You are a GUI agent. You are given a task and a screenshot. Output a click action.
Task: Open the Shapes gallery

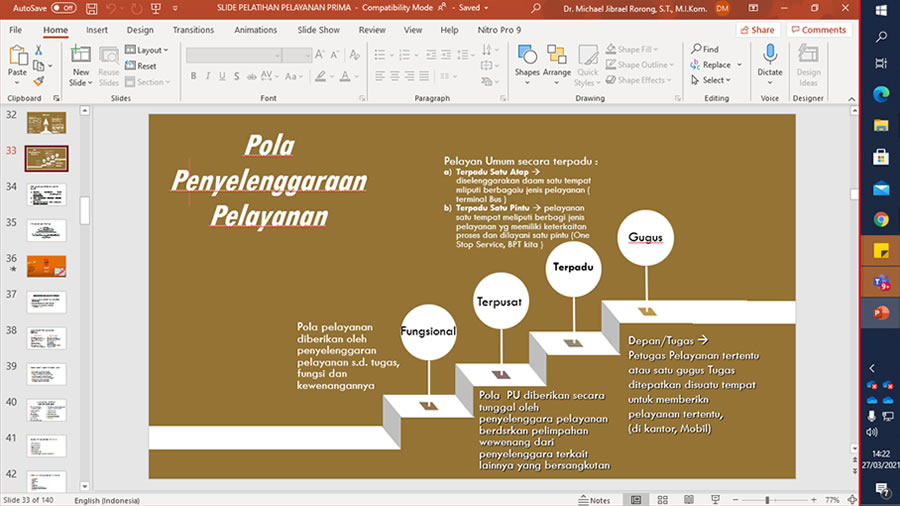tap(526, 55)
